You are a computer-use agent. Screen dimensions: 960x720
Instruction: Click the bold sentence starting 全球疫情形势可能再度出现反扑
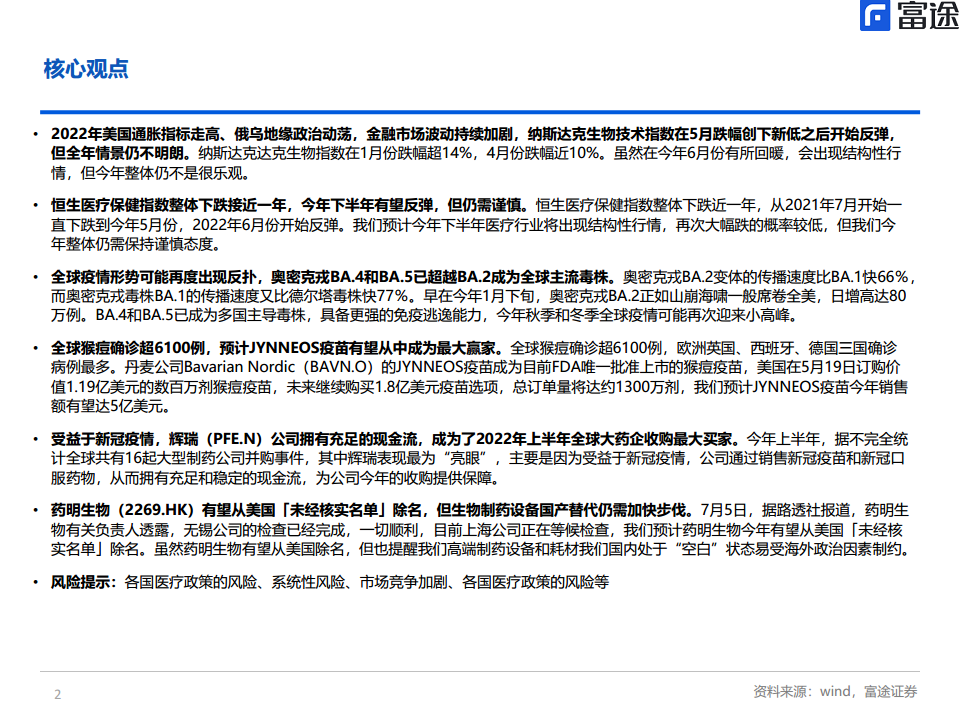click(332, 277)
